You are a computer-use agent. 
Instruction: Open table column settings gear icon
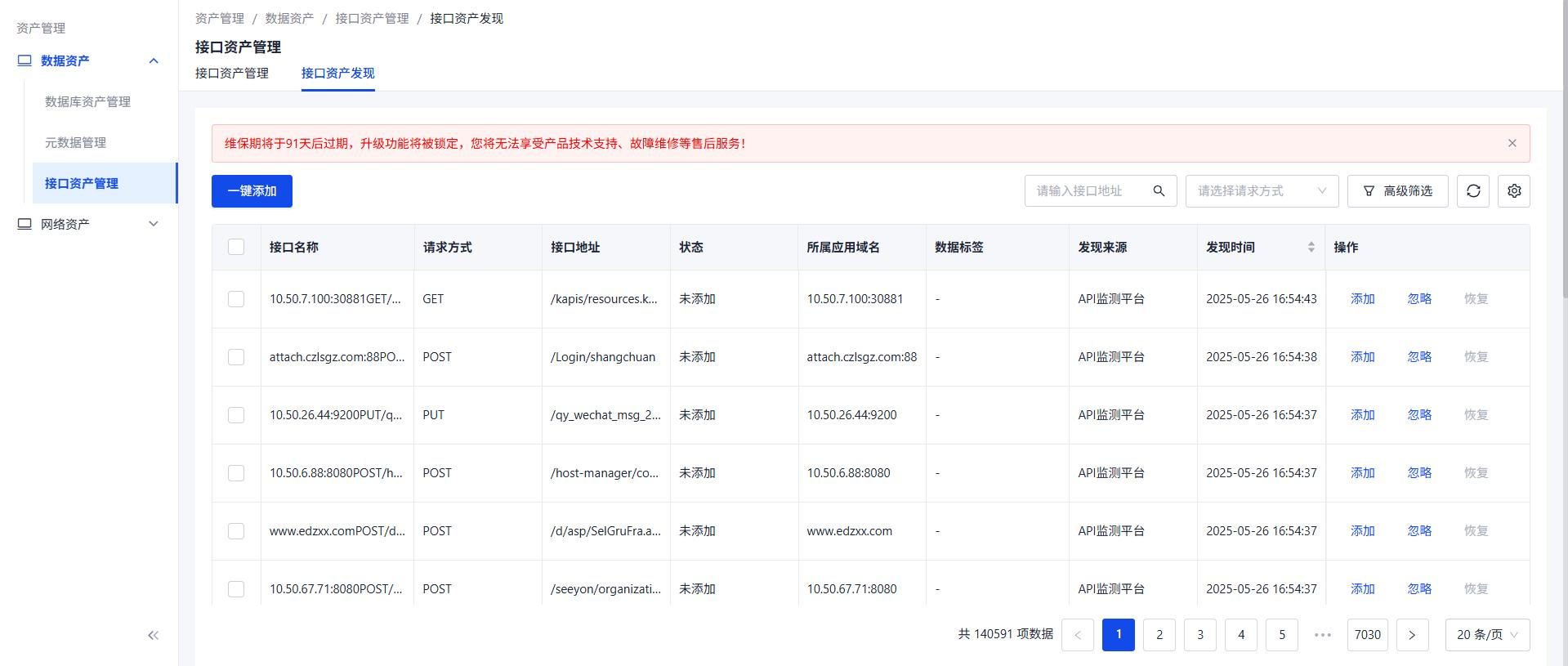pos(1513,191)
